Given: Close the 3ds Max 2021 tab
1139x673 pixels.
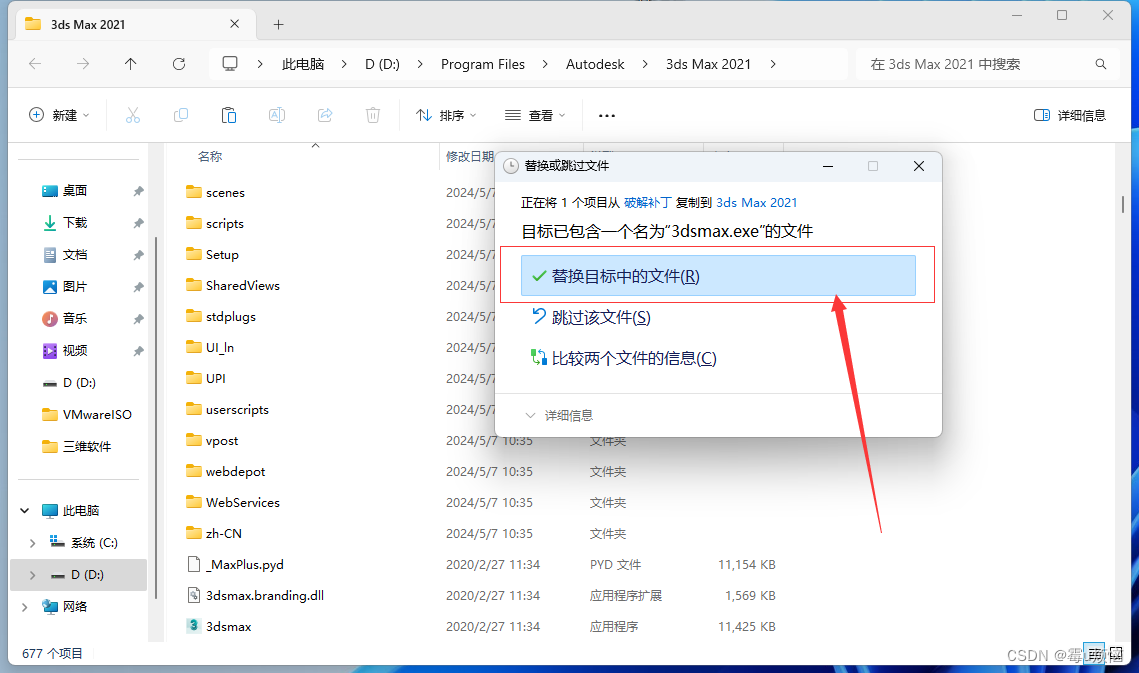Looking at the screenshot, I should pyautogui.click(x=235, y=24).
